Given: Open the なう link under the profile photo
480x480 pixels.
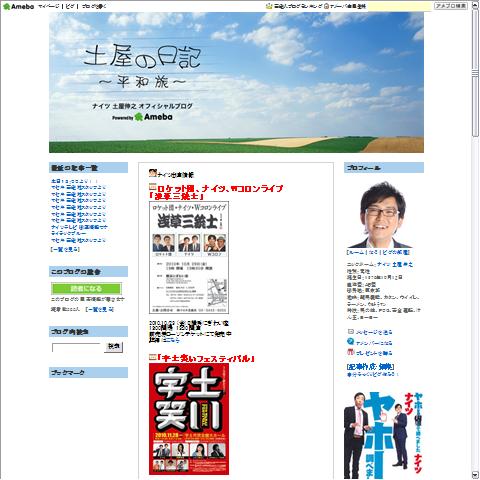Looking at the screenshot, I should click(373, 252).
